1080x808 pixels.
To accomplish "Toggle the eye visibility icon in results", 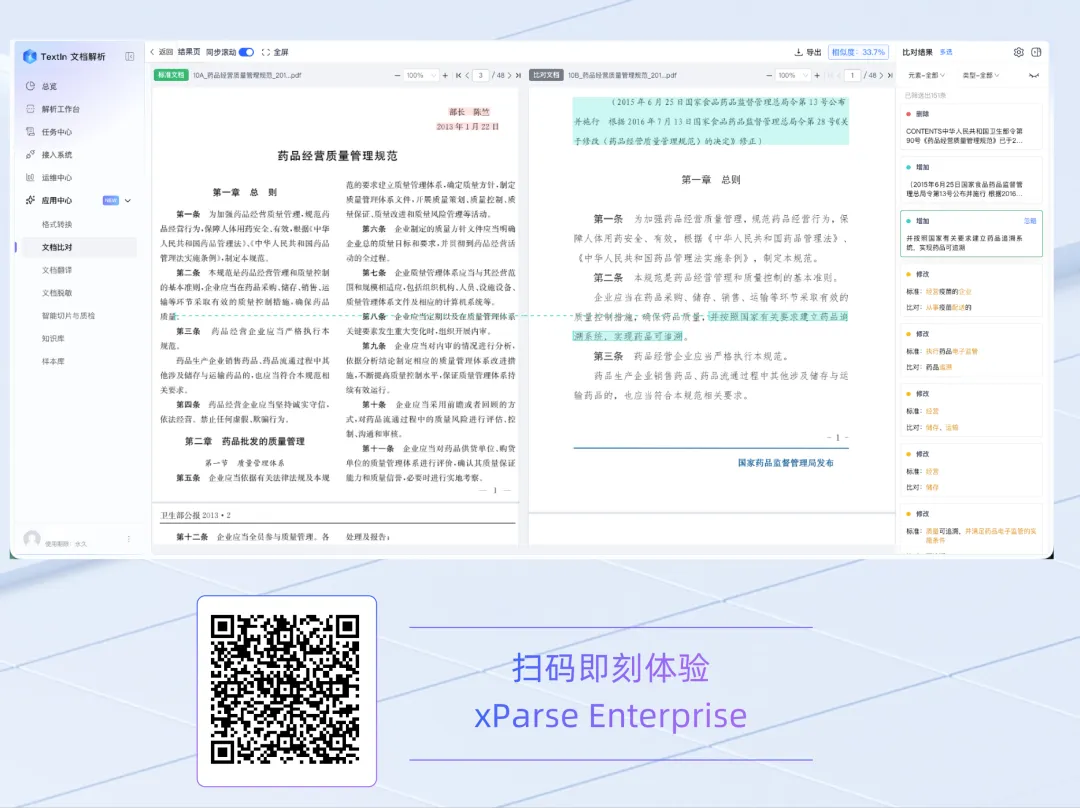I will click(x=1034, y=75).
